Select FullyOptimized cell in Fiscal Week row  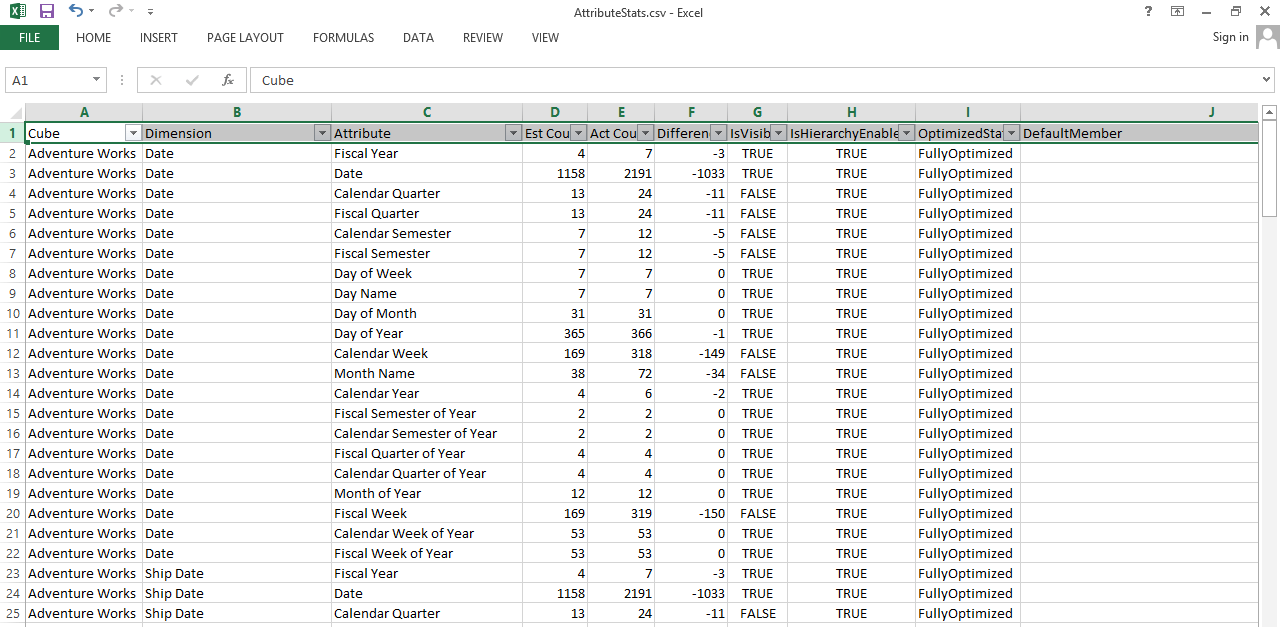click(968, 513)
